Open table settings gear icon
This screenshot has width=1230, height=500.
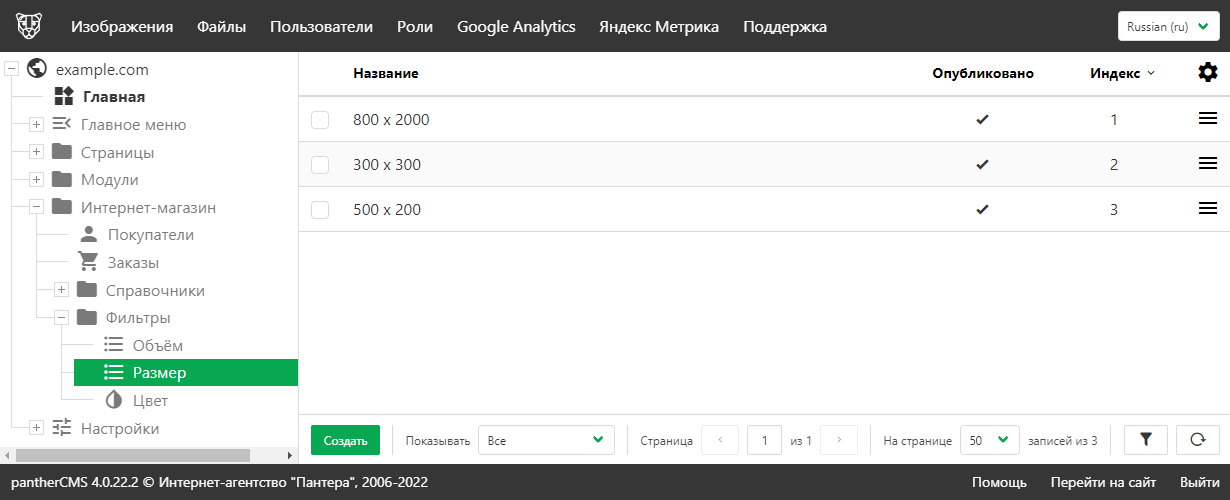pos(1207,73)
